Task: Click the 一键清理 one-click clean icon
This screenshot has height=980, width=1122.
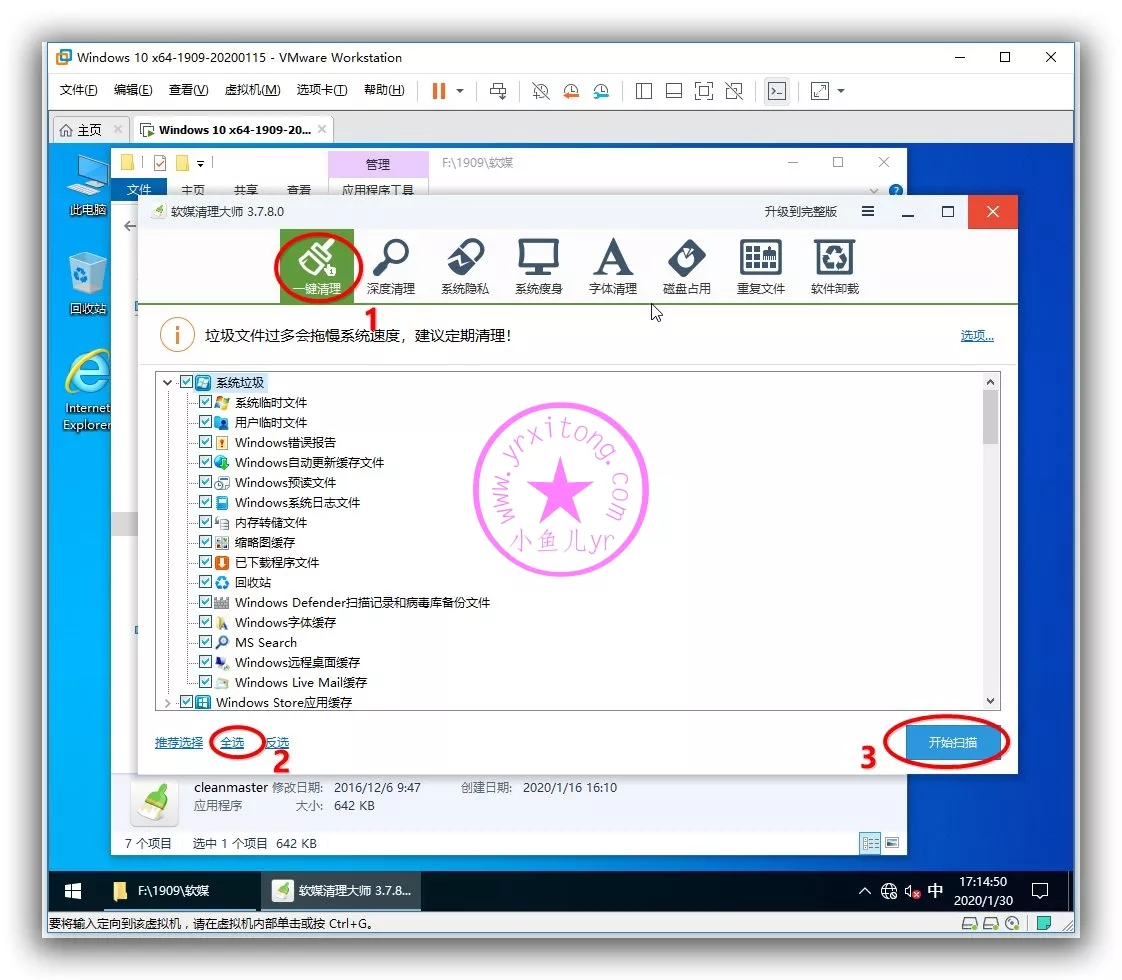Action: tap(316, 265)
